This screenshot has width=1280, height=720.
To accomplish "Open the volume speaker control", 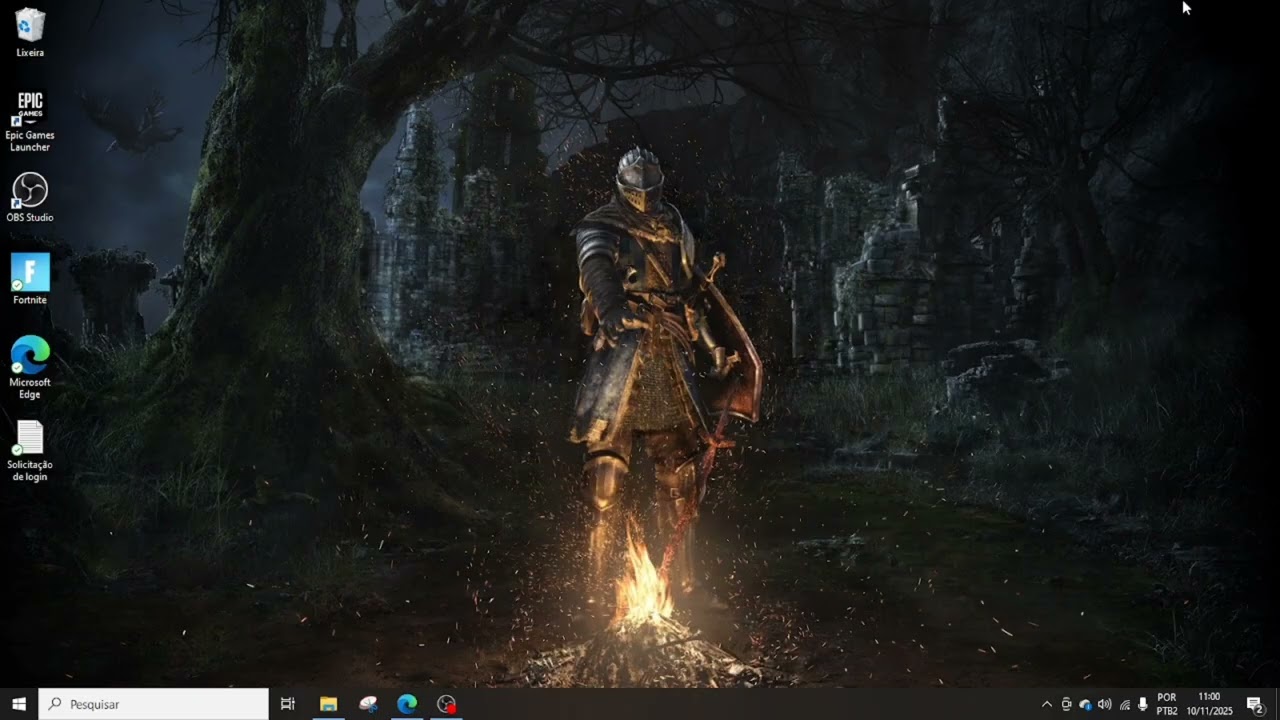I will [1104, 704].
